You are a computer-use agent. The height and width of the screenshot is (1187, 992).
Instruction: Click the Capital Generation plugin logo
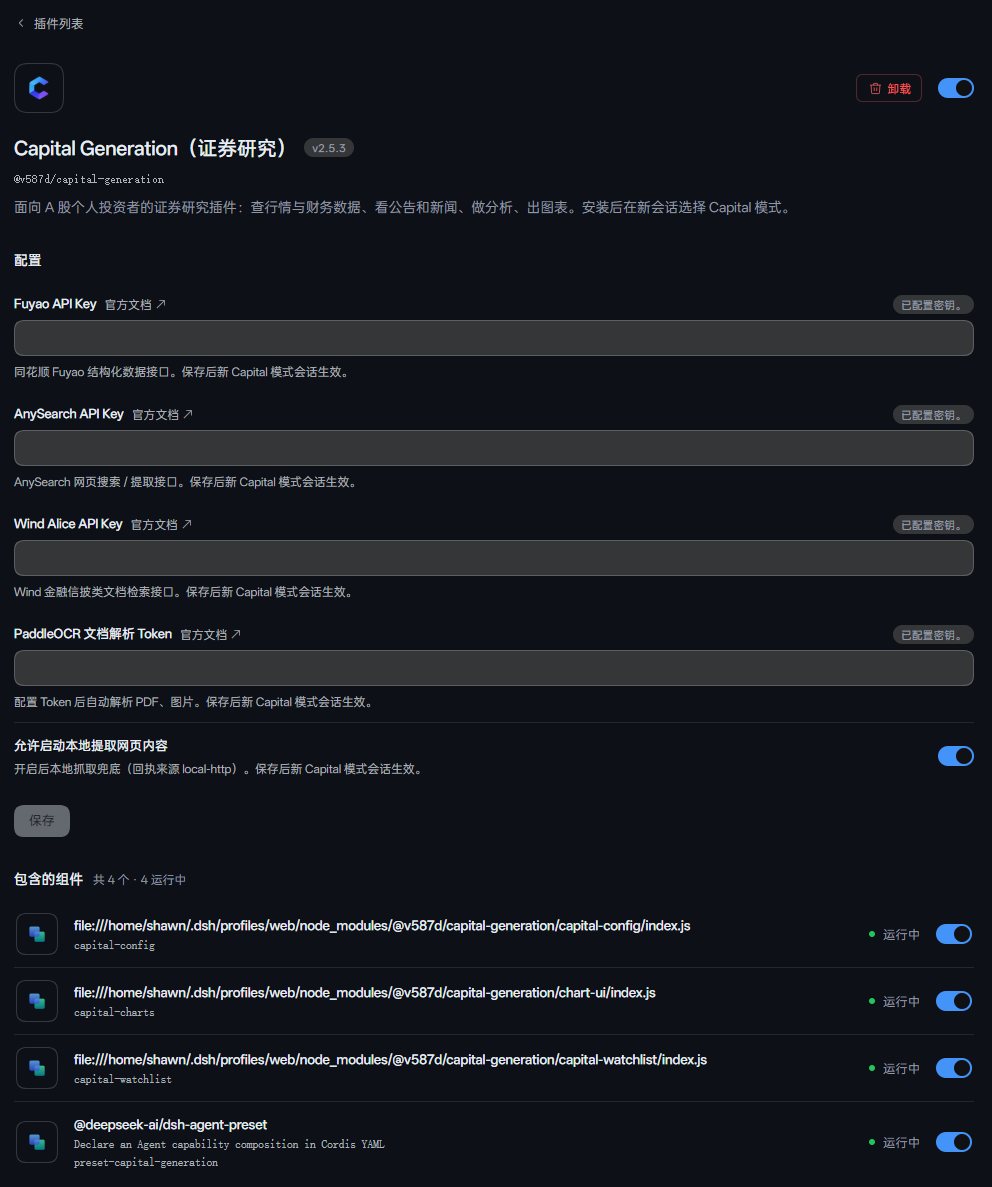click(x=39, y=88)
